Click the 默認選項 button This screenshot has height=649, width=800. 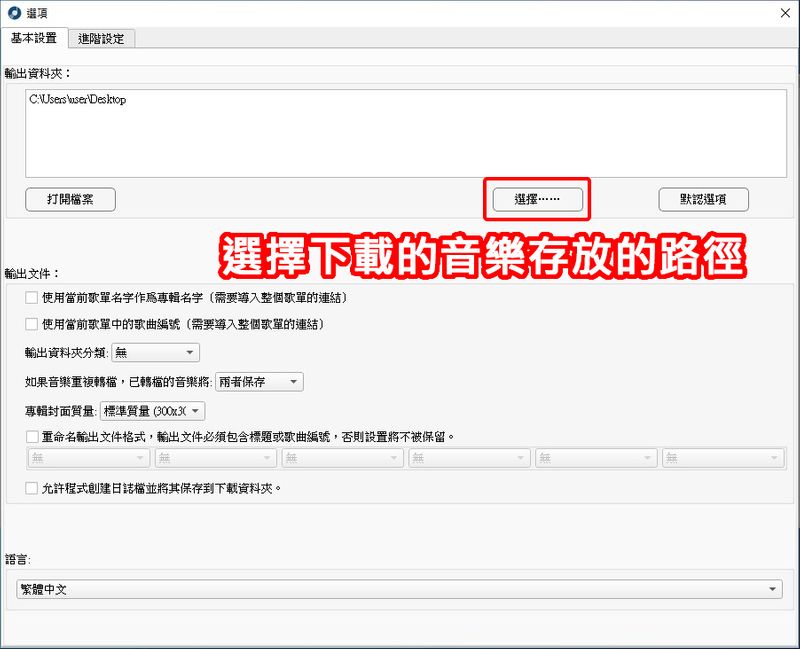pos(704,199)
